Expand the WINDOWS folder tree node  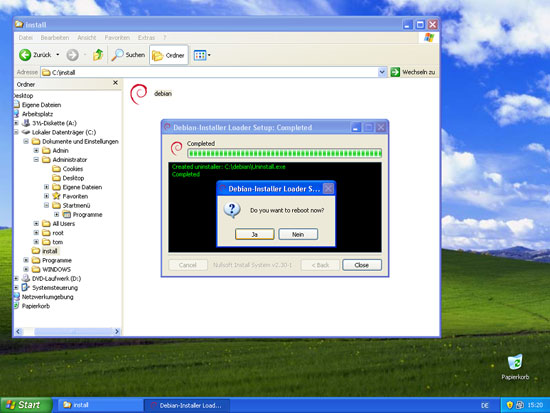click(26, 269)
